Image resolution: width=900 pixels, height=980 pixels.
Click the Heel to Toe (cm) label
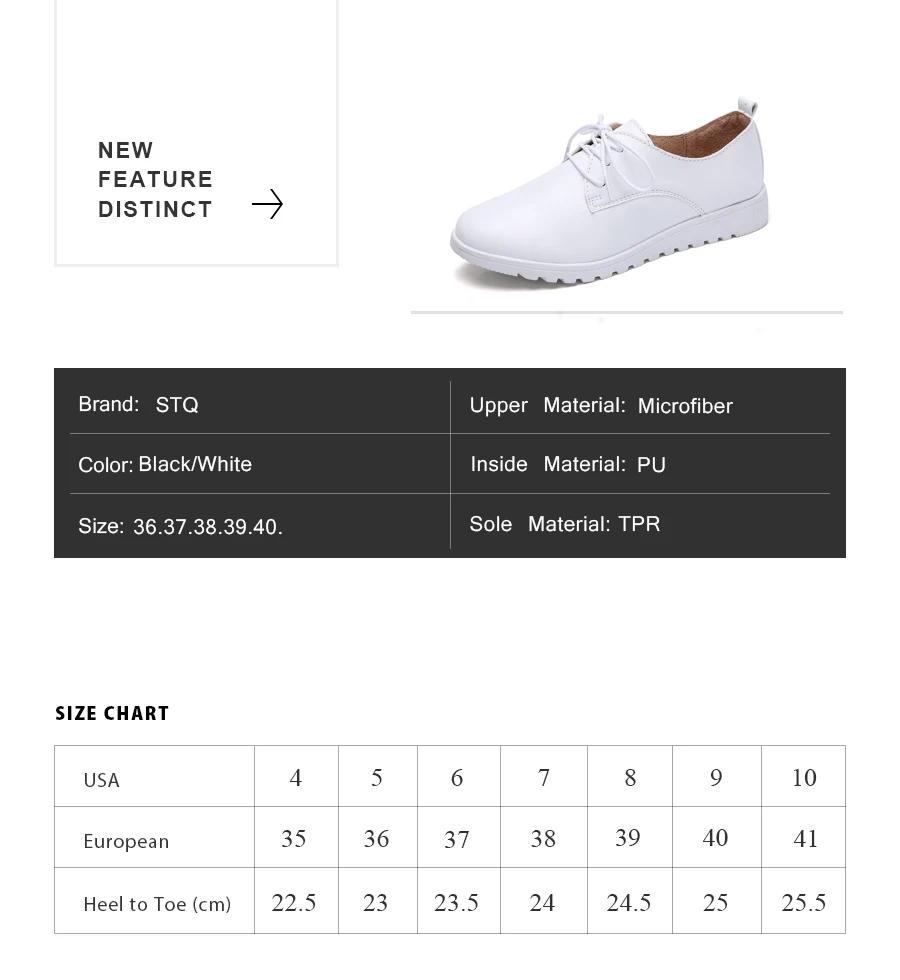(157, 904)
